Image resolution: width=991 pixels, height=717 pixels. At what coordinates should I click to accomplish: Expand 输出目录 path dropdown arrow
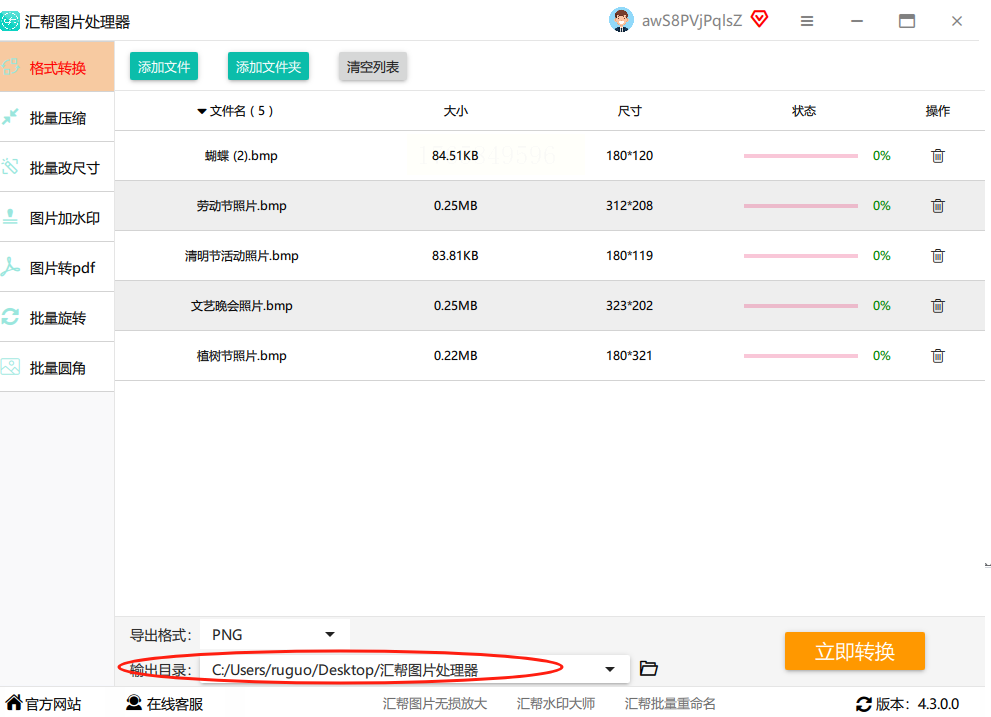pyautogui.click(x=610, y=669)
